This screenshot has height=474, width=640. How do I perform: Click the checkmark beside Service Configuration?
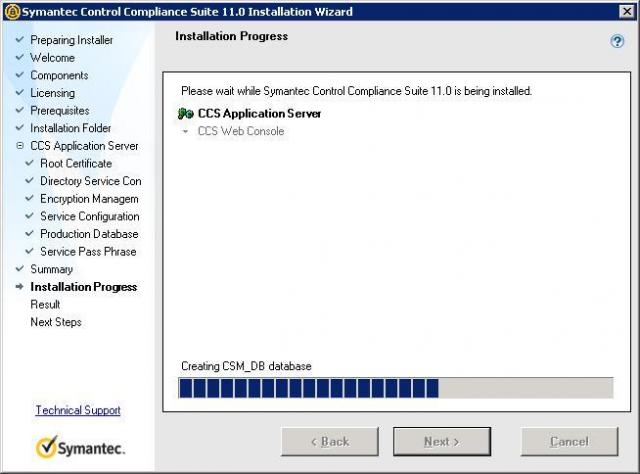coord(29,216)
